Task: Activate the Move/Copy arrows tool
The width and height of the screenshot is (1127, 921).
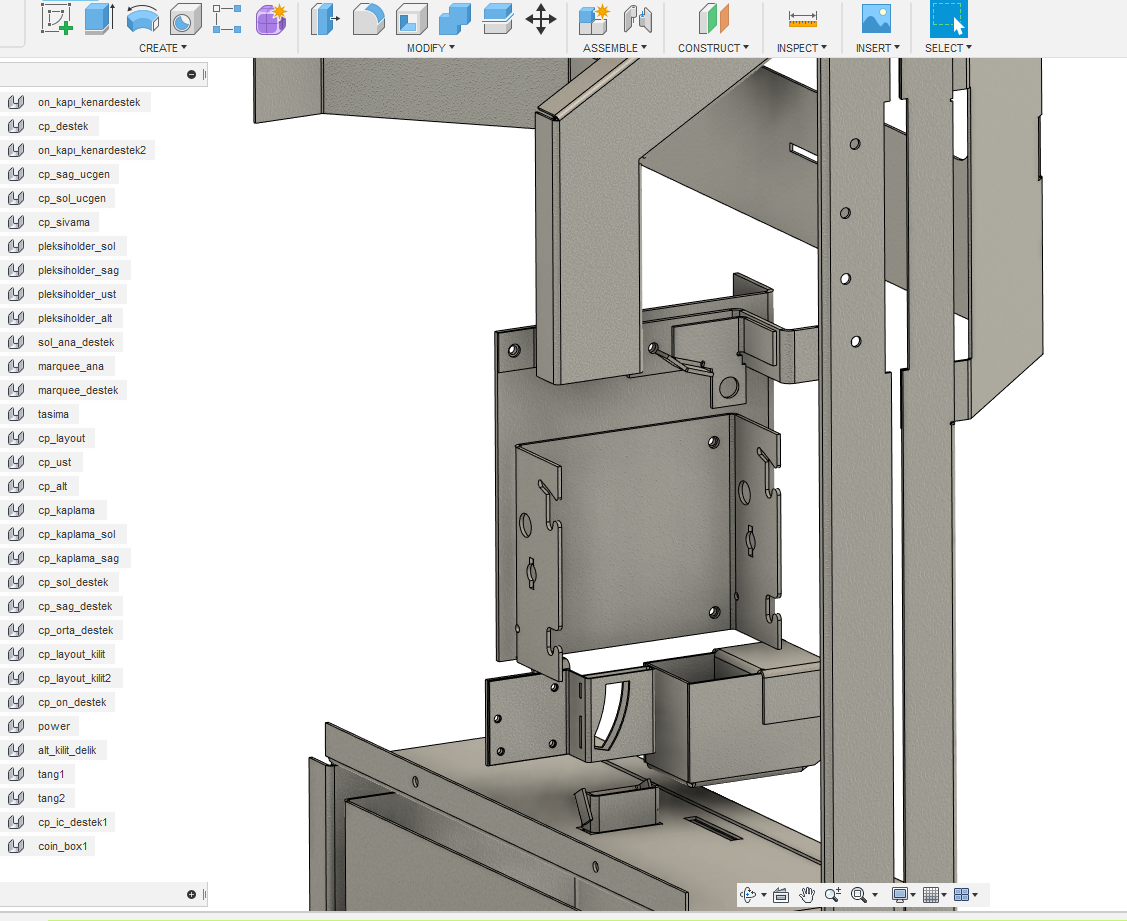Action: click(x=540, y=19)
